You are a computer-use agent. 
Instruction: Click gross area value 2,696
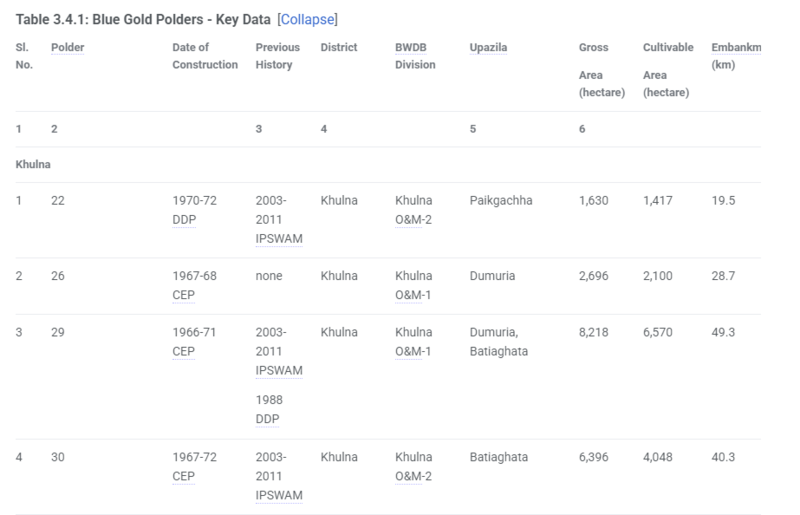[x=593, y=276]
